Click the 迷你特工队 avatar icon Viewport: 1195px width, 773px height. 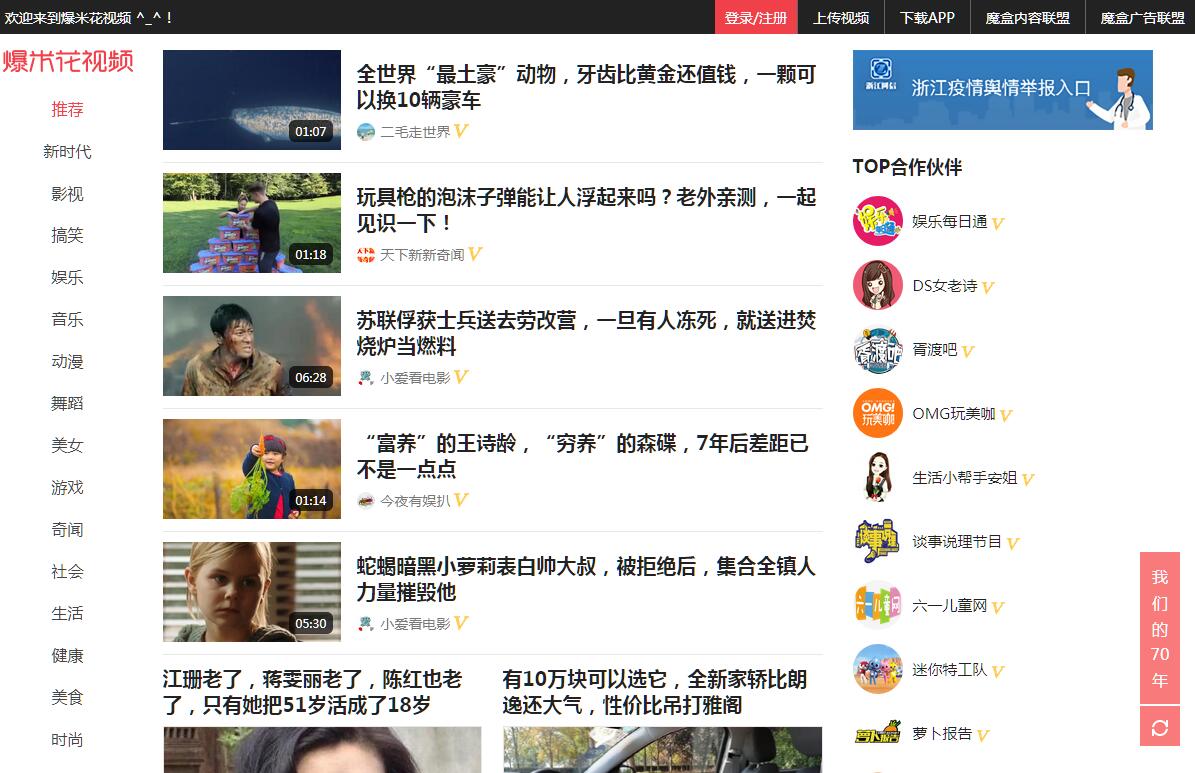tap(877, 669)
